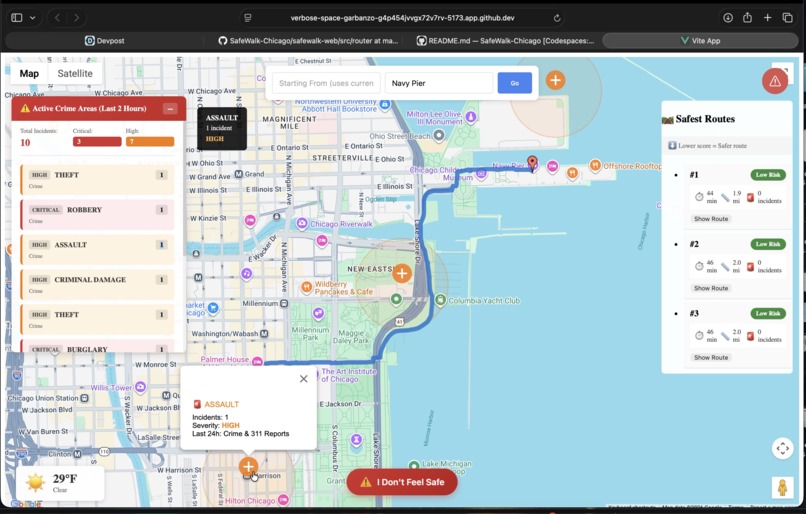Show Route for route #3
Screen dimensions: 806x514
pos(711,358)
